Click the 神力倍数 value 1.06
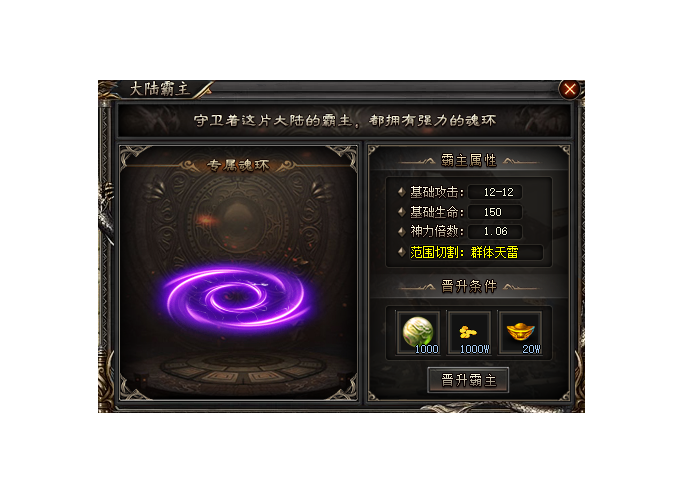This screenshot has width=683, height=493. [x=495, y=231]
